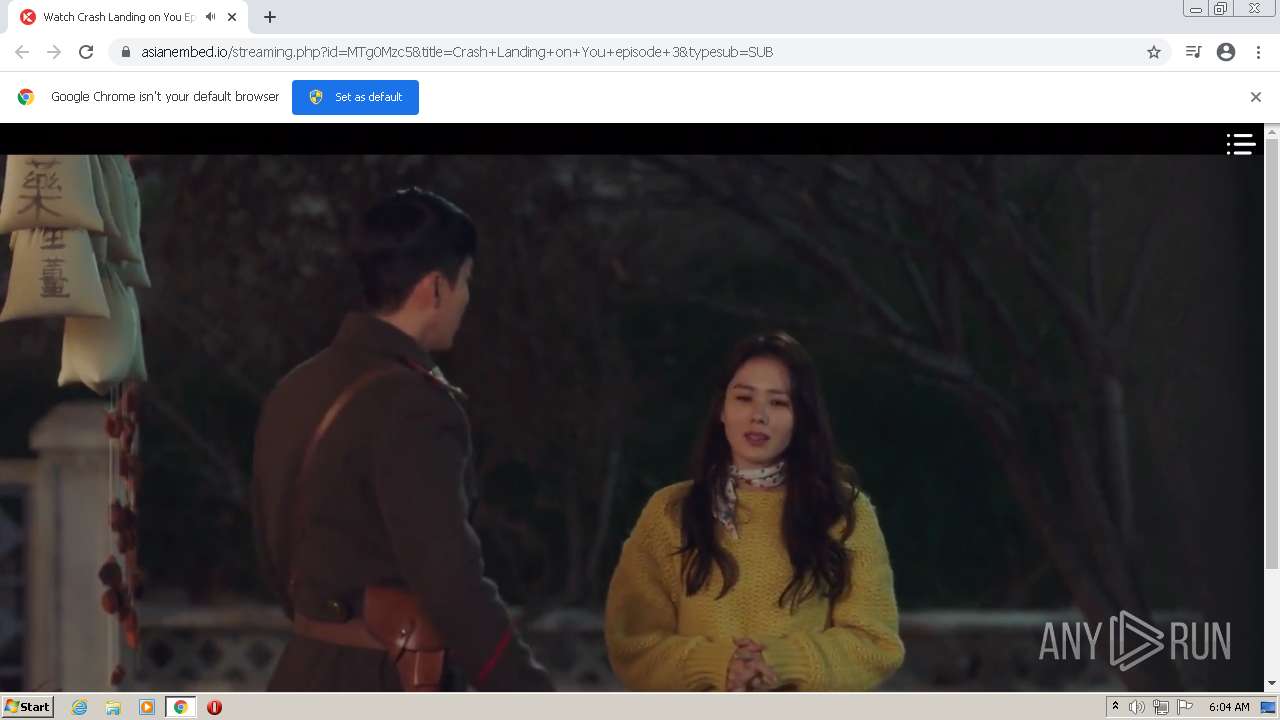Open the system volume control
Viewport: 1280px width, 720px height.
pos(1137,707)
